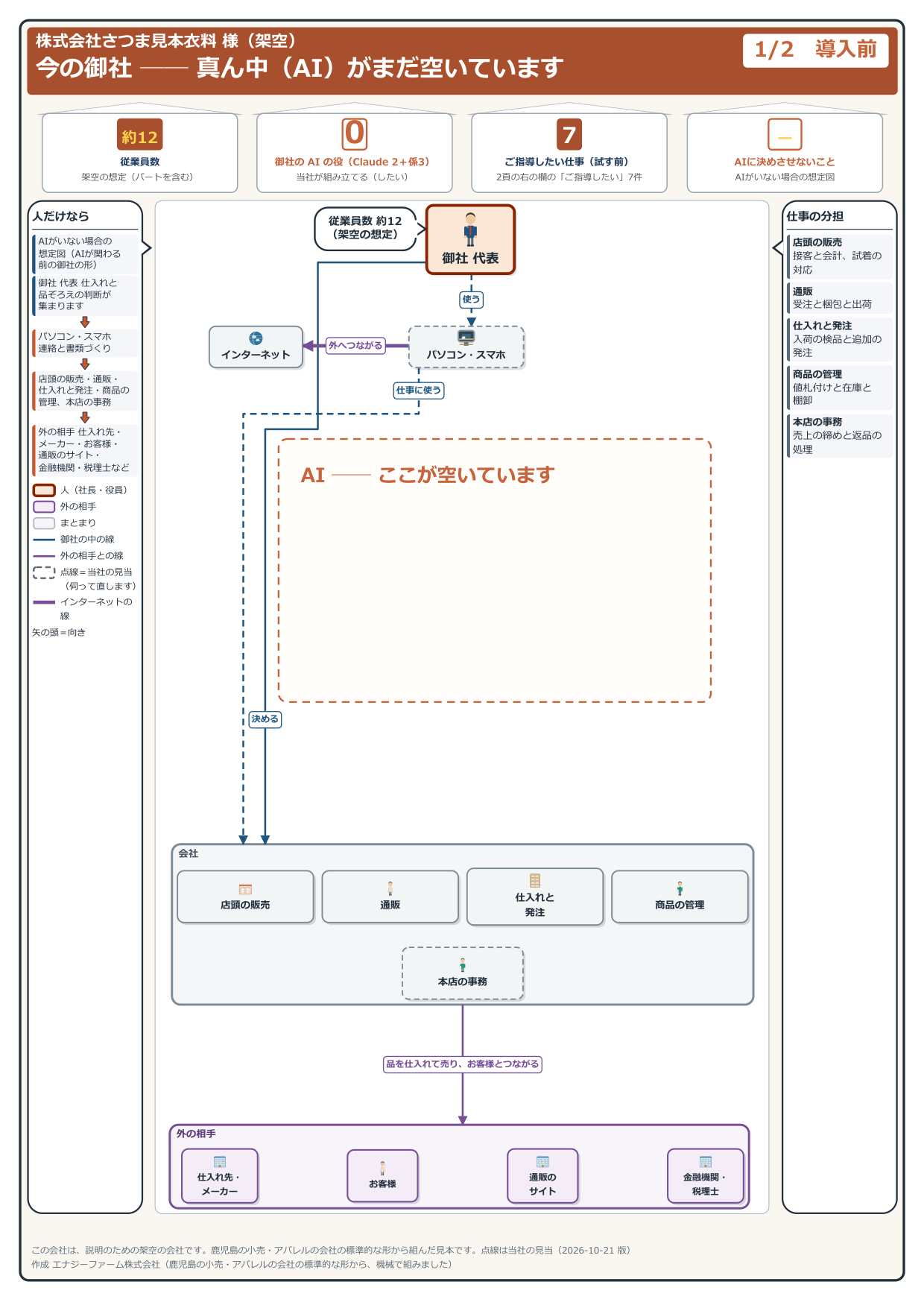Click the 品を仕入れて売り、お客様とつながる edge label

[x=462, y=1064]
